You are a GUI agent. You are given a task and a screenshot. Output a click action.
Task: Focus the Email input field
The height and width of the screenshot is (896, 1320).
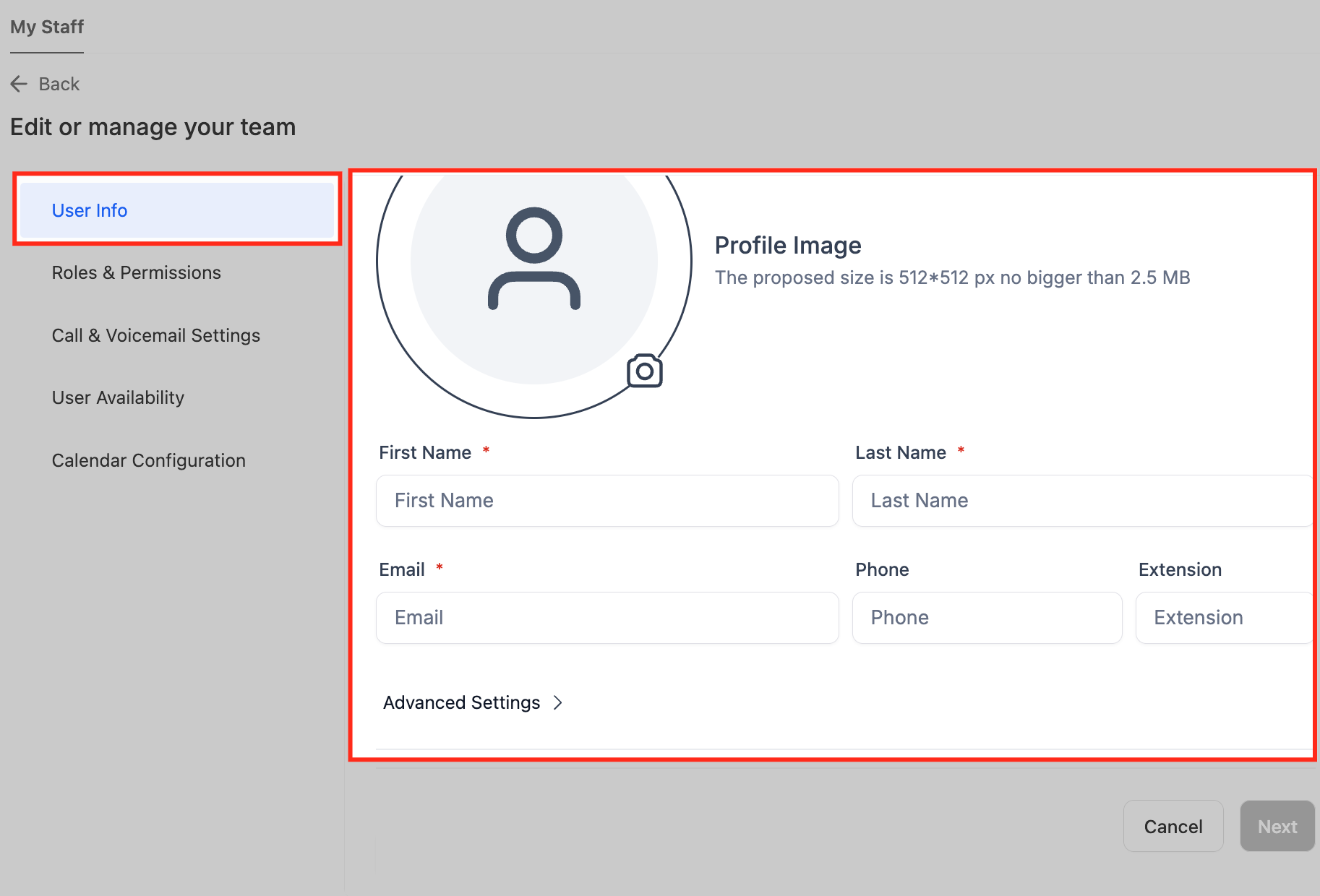tap(607, 618)
